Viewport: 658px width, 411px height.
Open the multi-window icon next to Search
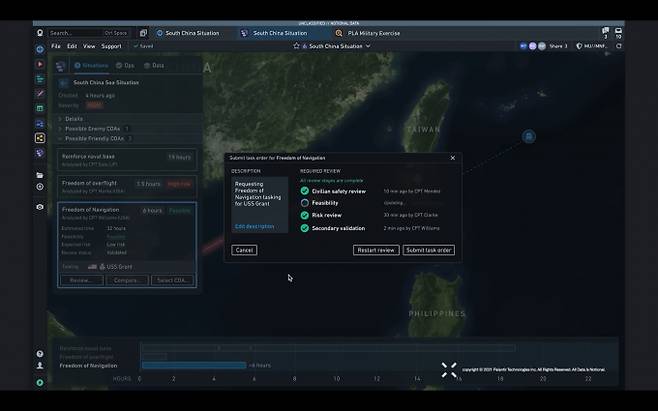point(144,33)
